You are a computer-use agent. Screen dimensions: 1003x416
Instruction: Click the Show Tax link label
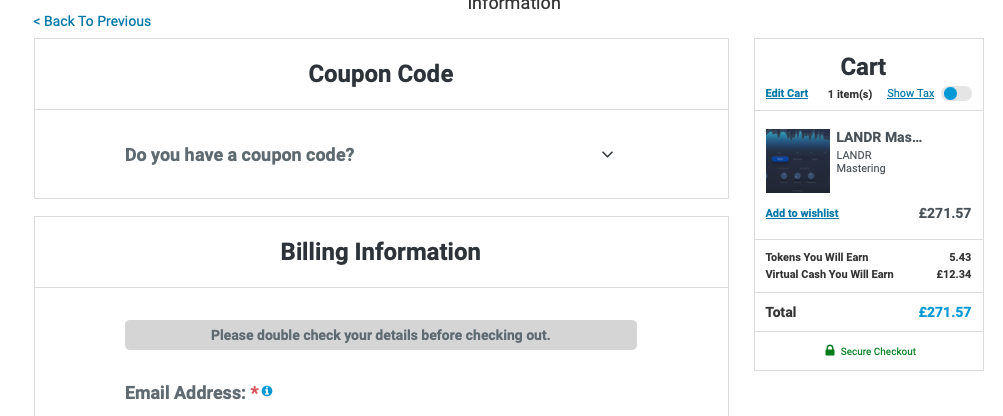coord(910,93)
